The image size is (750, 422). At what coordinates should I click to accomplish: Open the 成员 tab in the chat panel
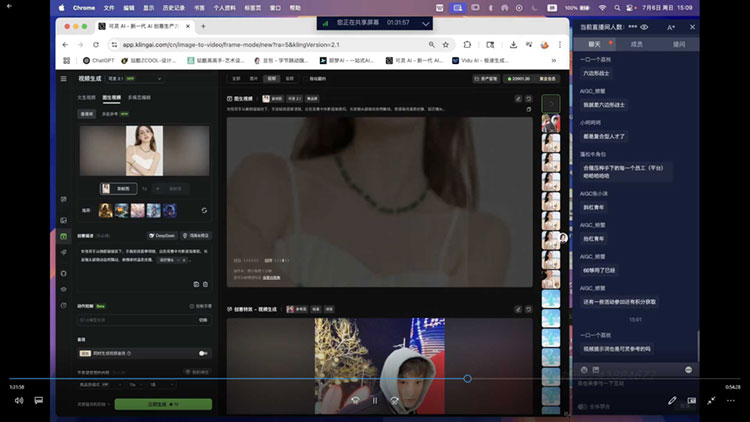coord(636,44)
